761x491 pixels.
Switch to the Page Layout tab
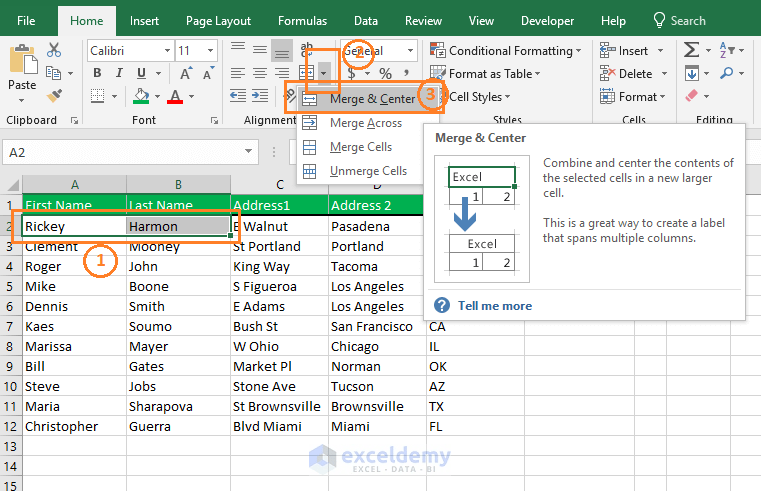[x=218, y=21]
